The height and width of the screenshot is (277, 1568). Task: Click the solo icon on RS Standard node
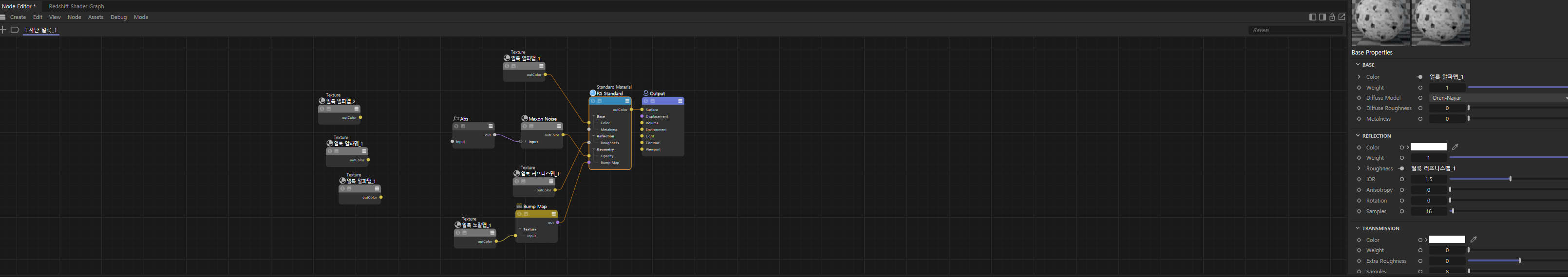[593, 101]
